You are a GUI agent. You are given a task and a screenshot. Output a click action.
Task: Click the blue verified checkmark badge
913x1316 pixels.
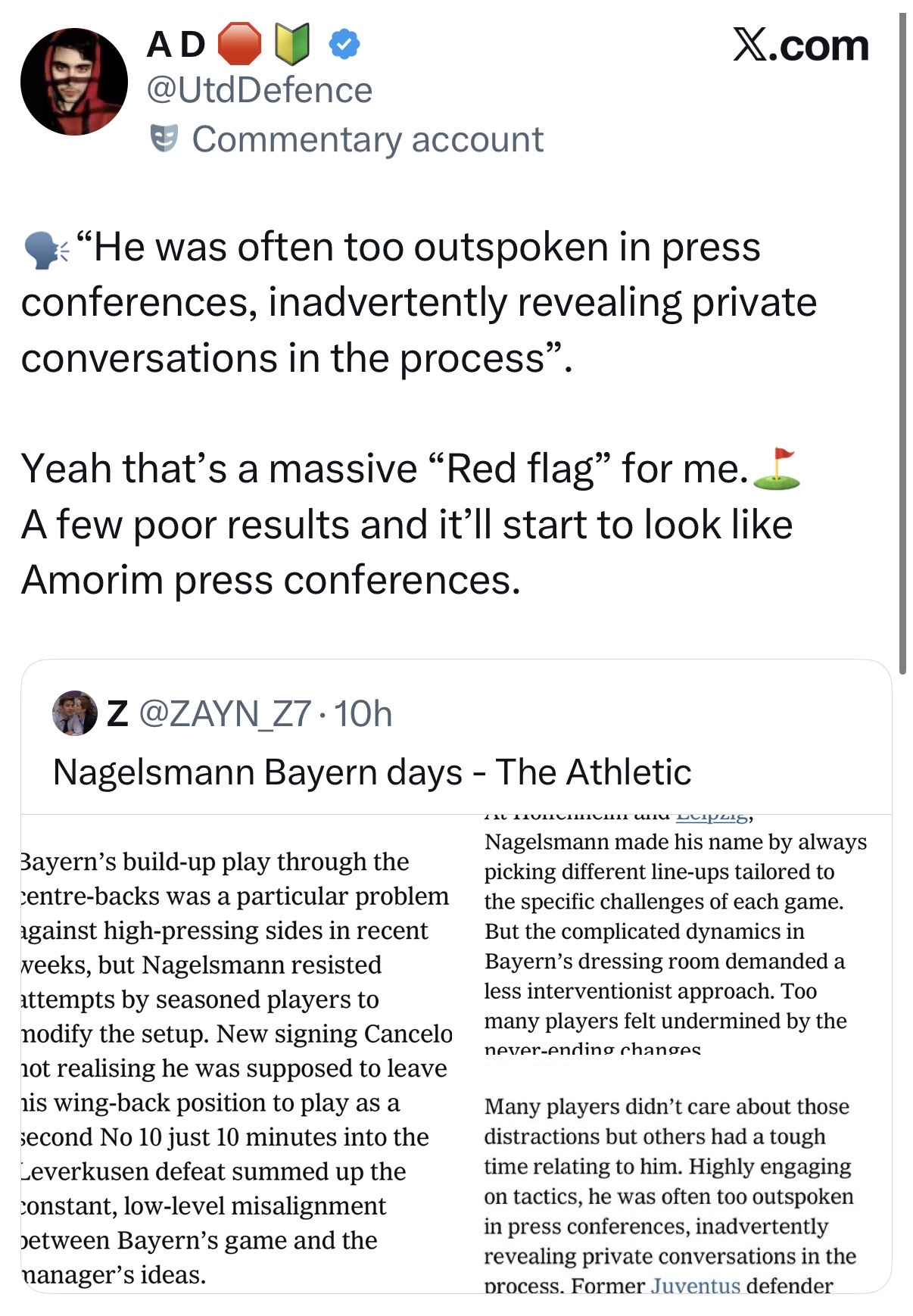[x=344, y=45]
